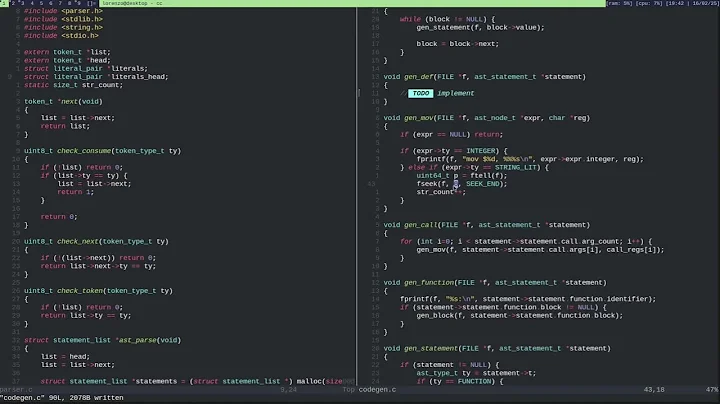This screenshot has height=404, width=720.
Task: Click the highlighted TODO tag in gen_def
Action: click(420, 93)
